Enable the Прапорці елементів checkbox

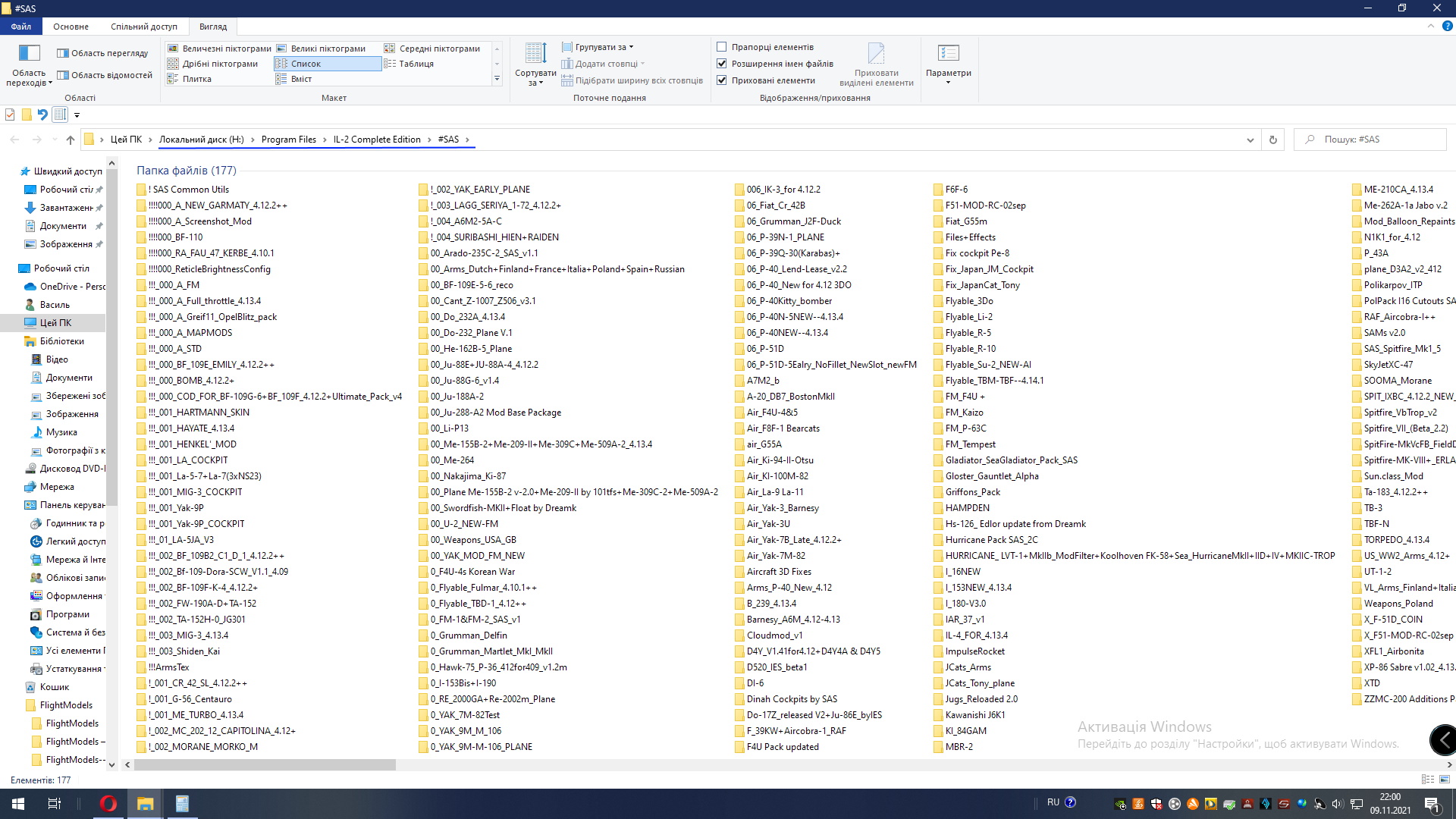coord(722,47)
